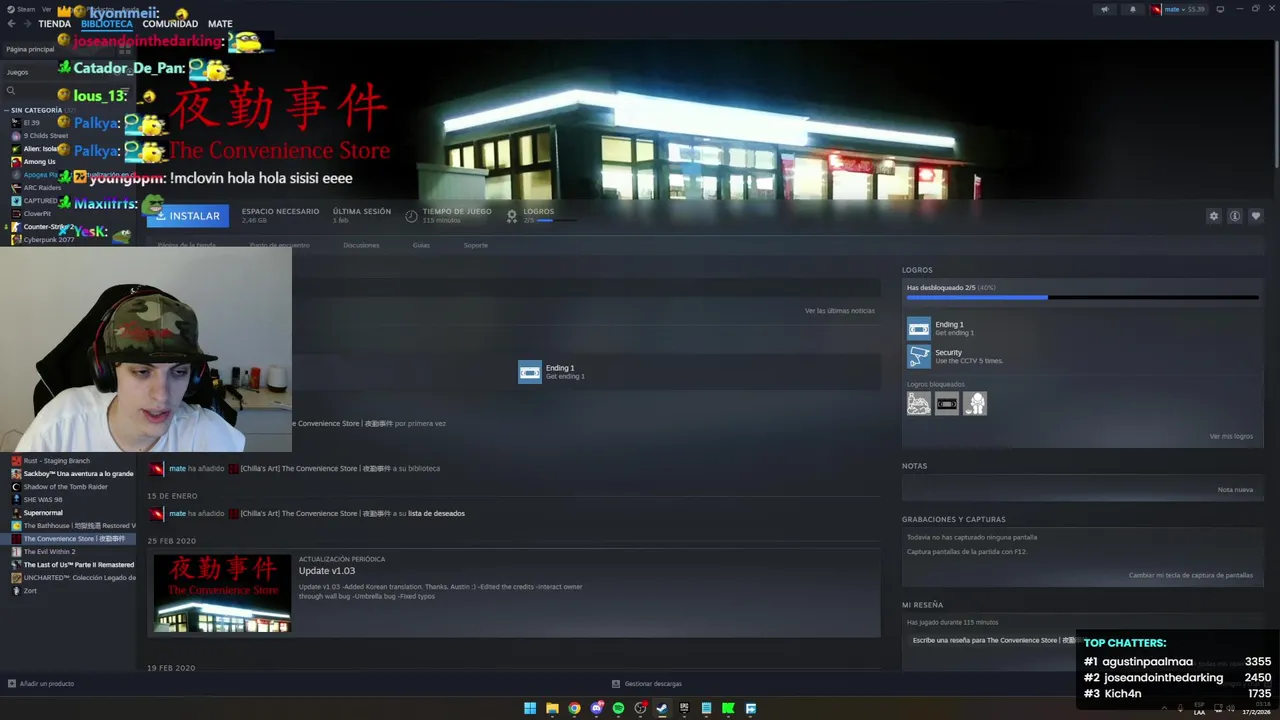Viewport: 1280px width, 720px height.
Task: Click the library search magnifier icon
Action: [x=11, y=91]
